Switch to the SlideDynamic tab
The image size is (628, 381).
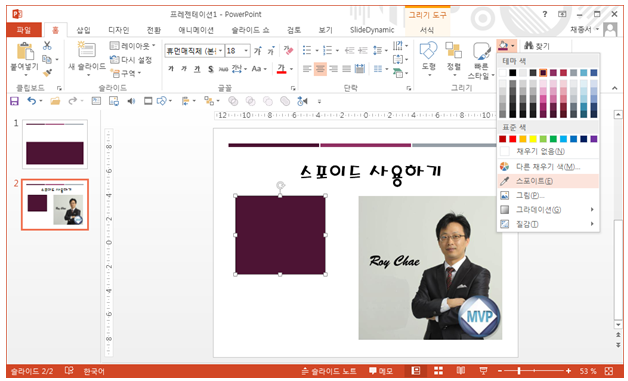pos(372,30)
